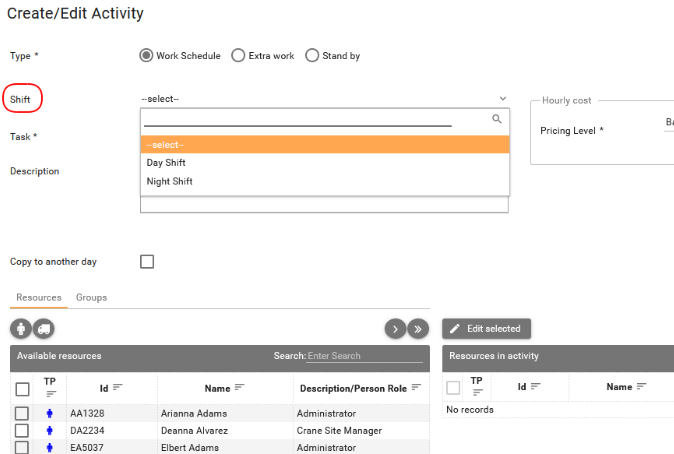Viewport: 674px width, 454px height.
Task: Collapse the Shift dropdown using its chevron
Action: (502, 99)
